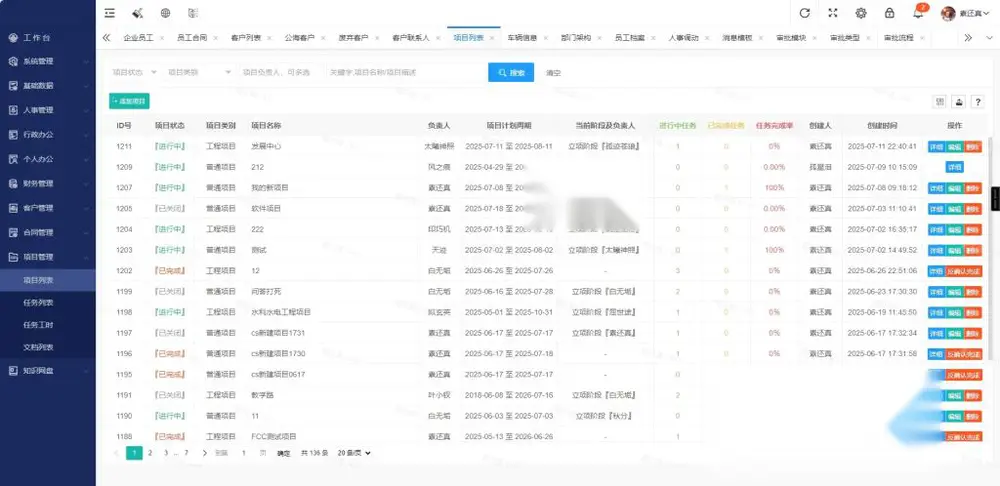Open the 项目状态 filter dropdown
The height and width of the screenshot is (486, 1000).
pyautogui.click(x=134, y=73)
